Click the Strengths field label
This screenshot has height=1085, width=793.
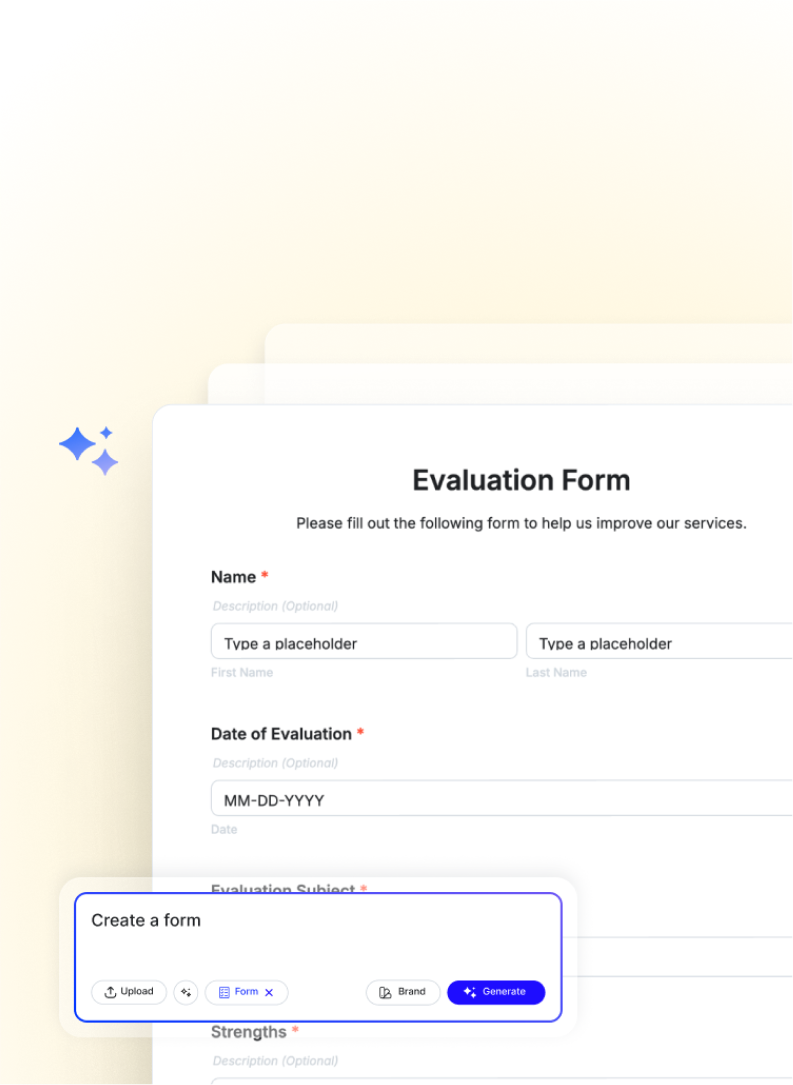(x=248, y=1032)
